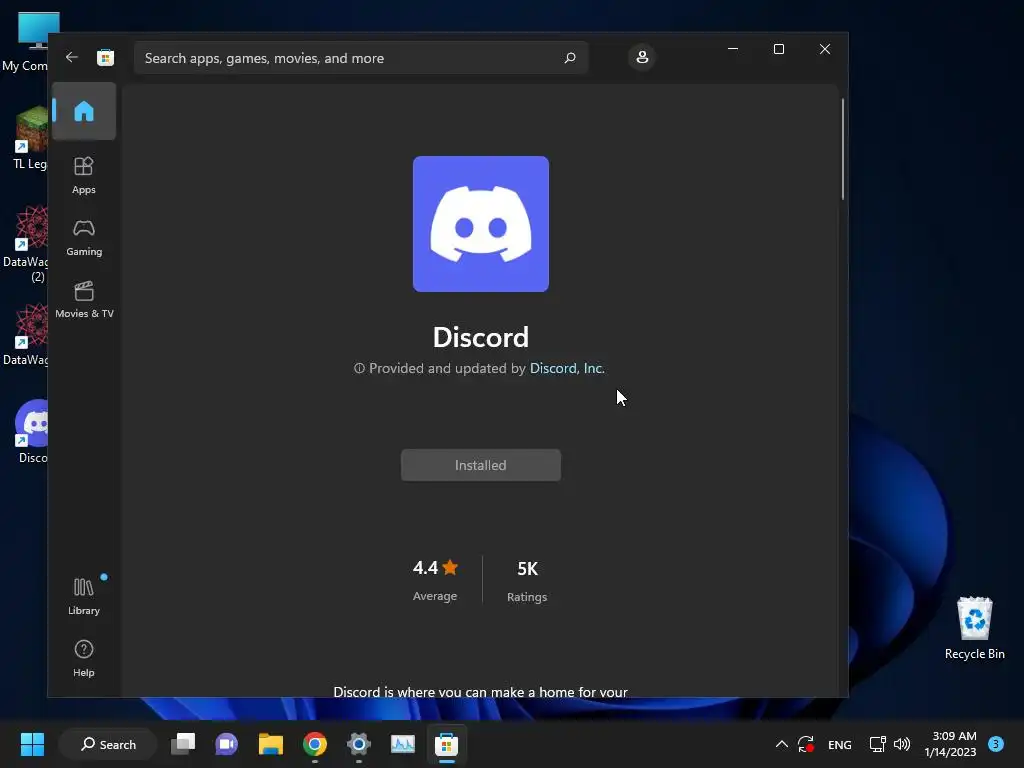Select the My Computer desktop icon
This screenshot has width=1024, height=768.
click(x=24, y=42)
